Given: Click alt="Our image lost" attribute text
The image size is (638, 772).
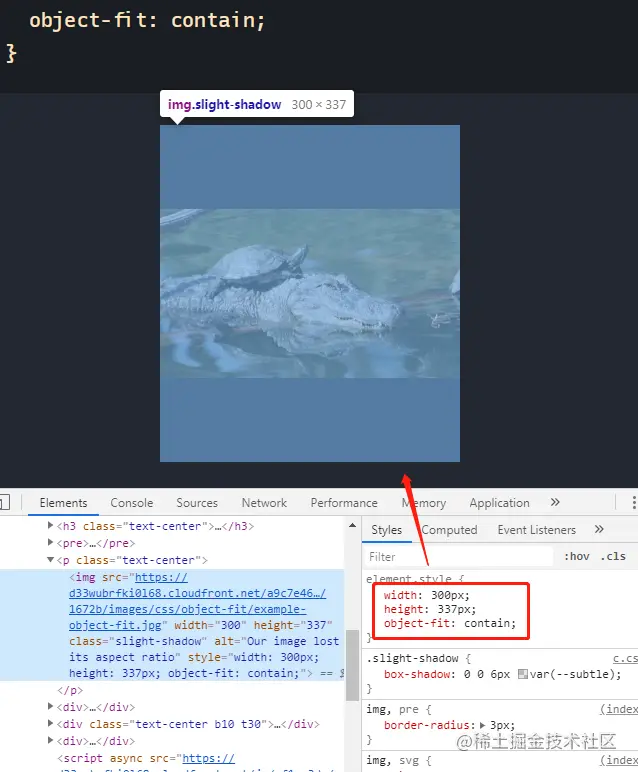Looking at the screenshot, I should [x=277, y=641].
